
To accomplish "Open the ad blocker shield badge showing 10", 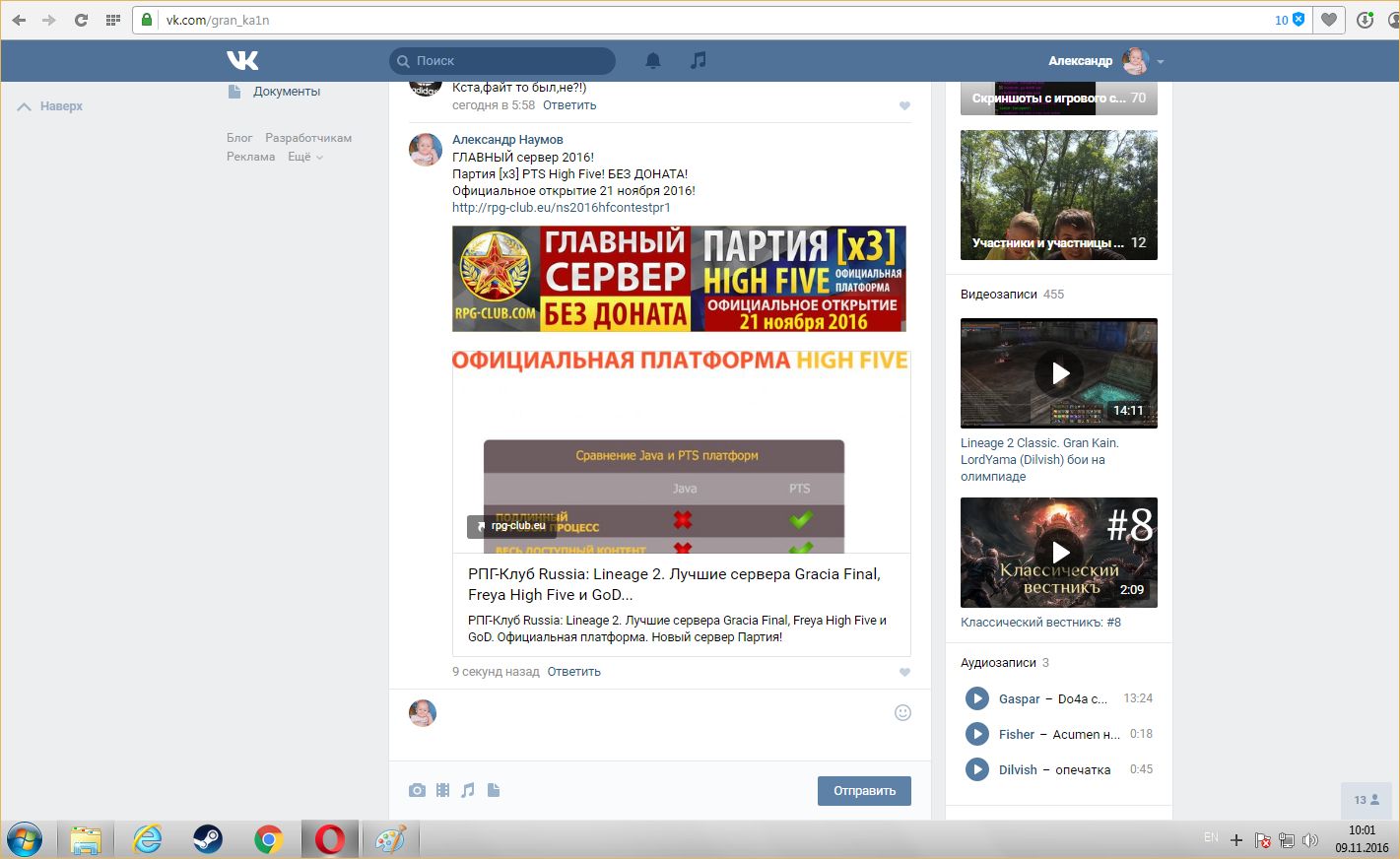I will (x=1290, y=20).
